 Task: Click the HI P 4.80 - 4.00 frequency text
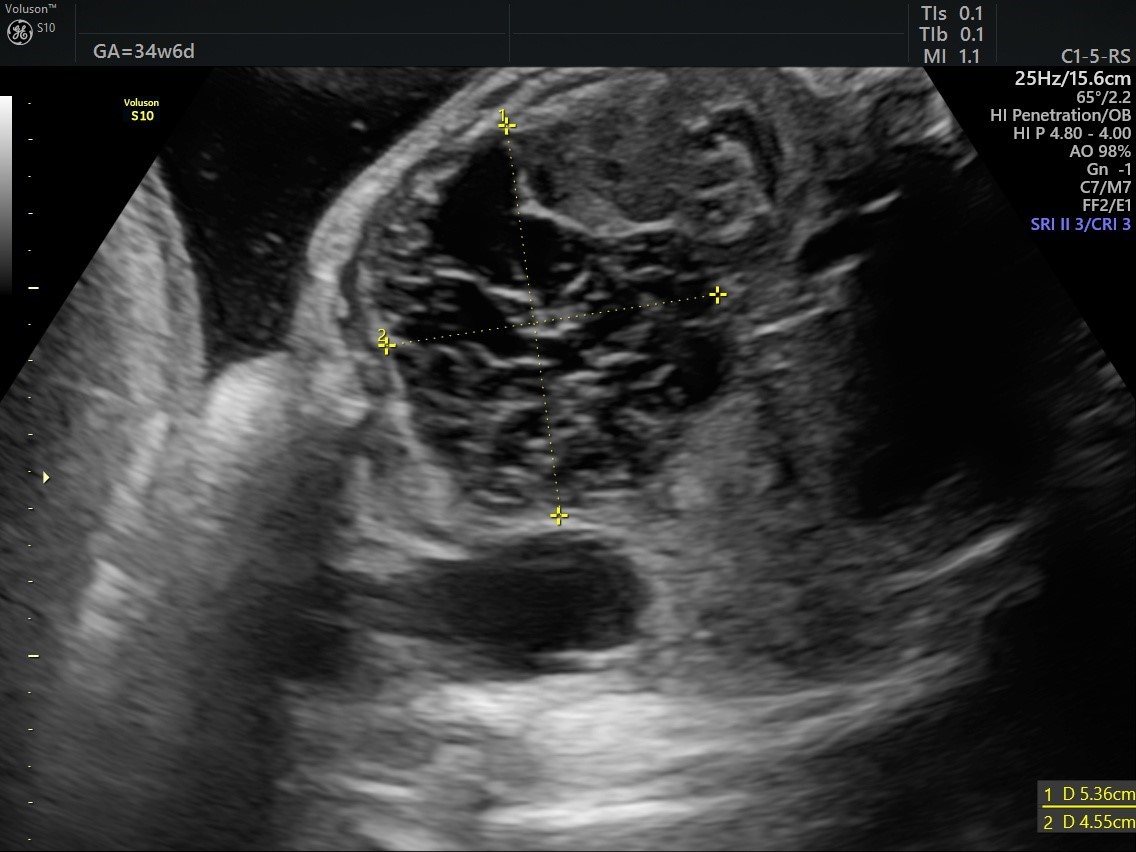click(x=1072, y=133)
